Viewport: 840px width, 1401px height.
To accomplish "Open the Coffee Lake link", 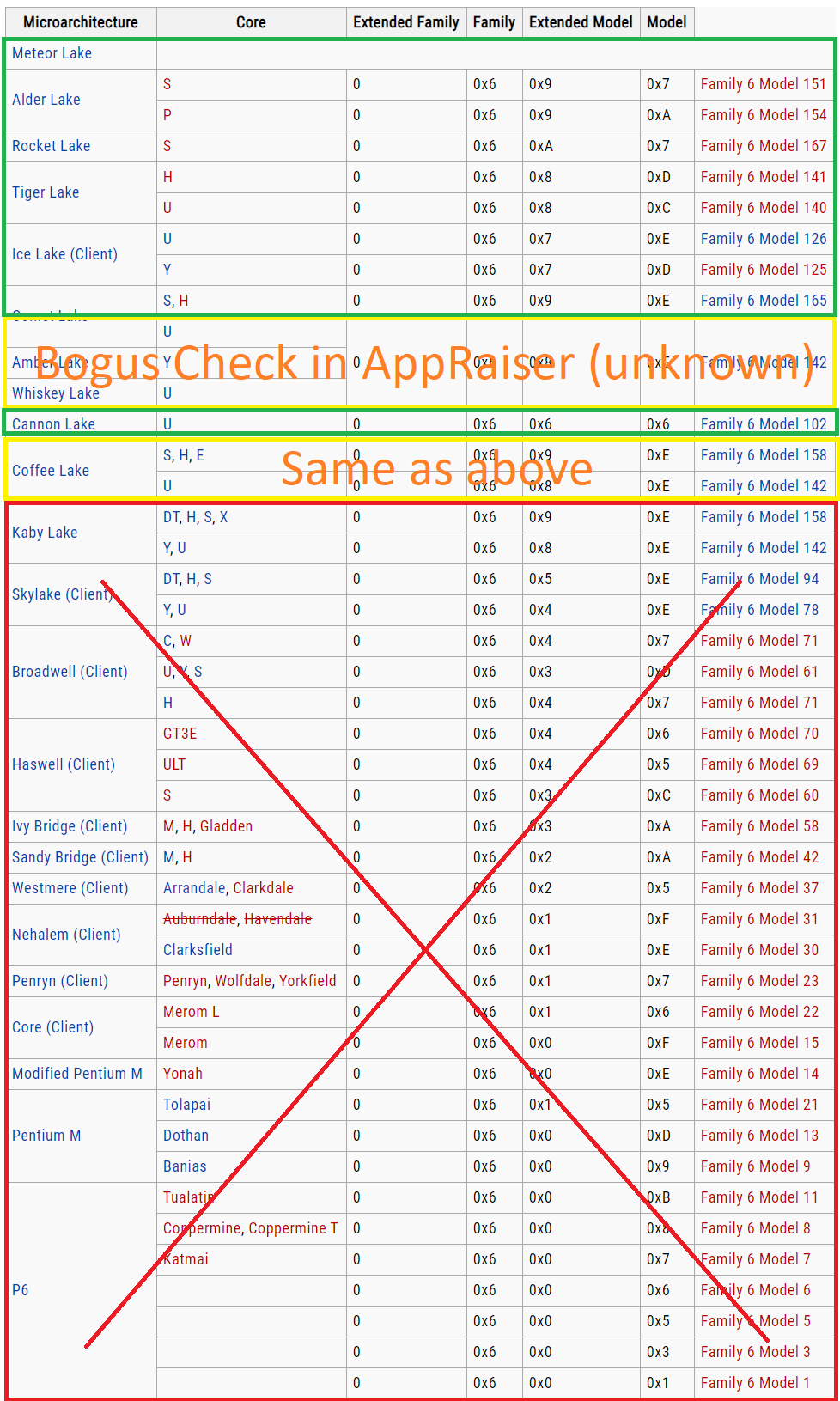I will 51,471.
